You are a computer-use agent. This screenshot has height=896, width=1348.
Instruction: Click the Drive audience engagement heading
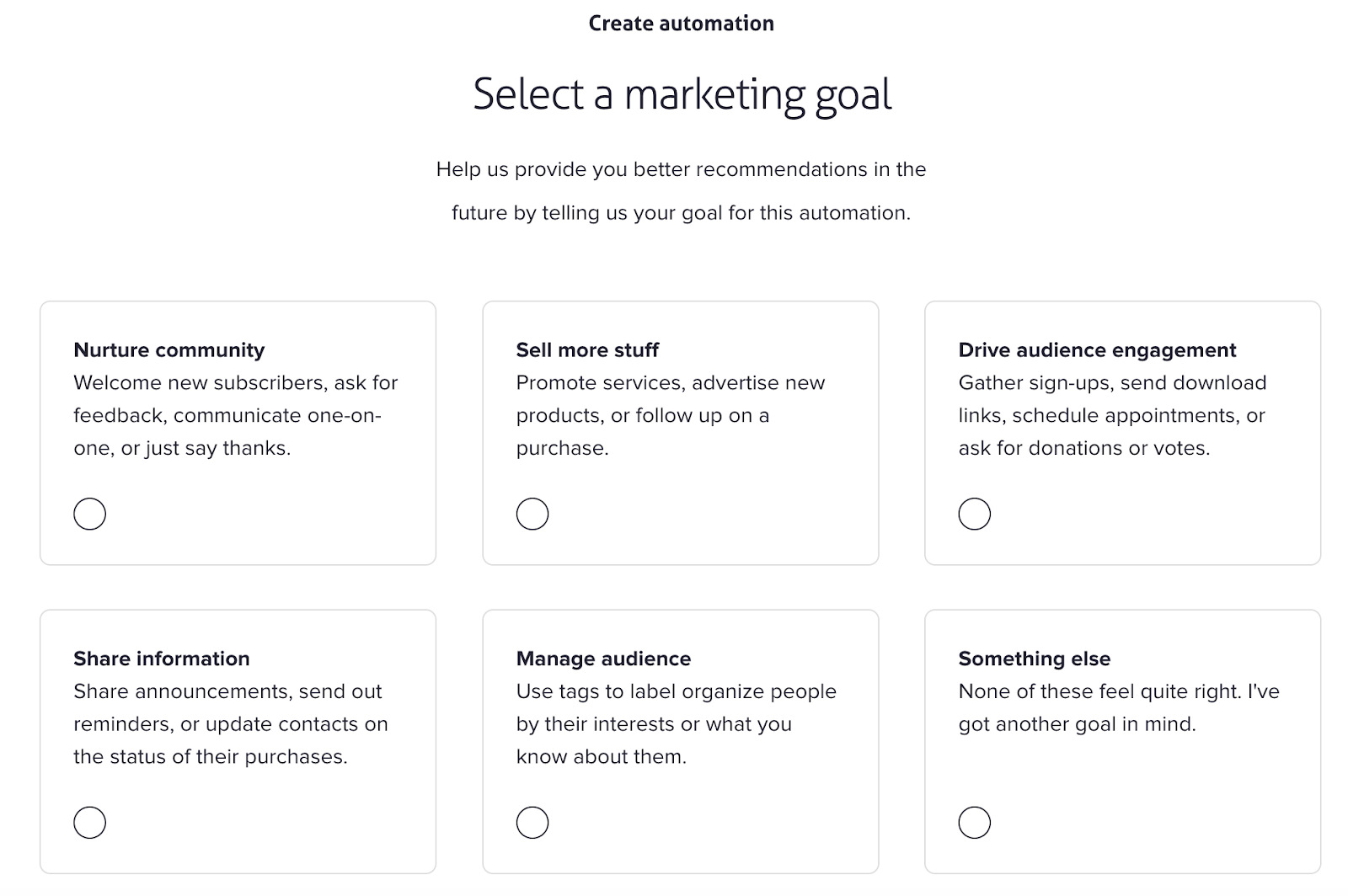click(x=1097, y=349)
